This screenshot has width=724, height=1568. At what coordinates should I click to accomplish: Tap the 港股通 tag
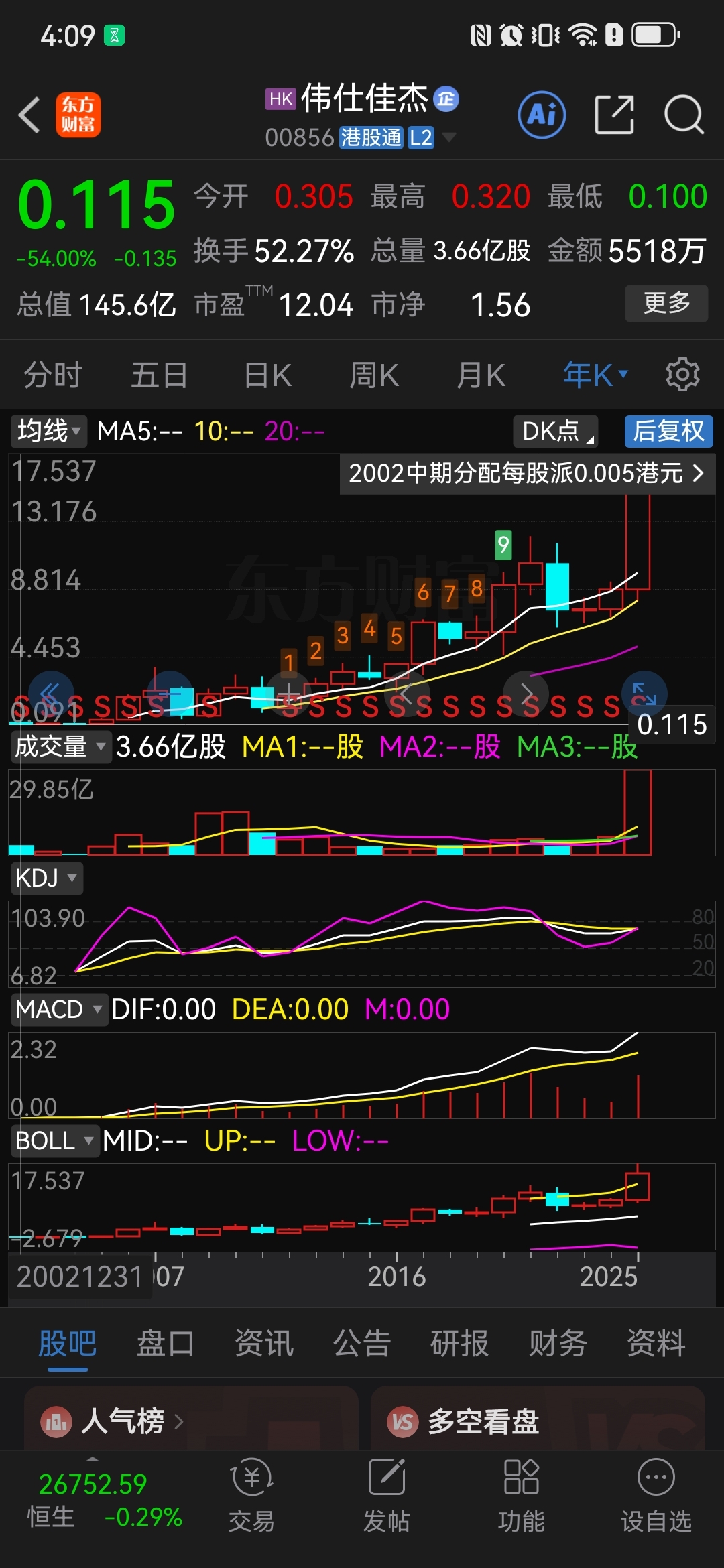click(371, 137)
